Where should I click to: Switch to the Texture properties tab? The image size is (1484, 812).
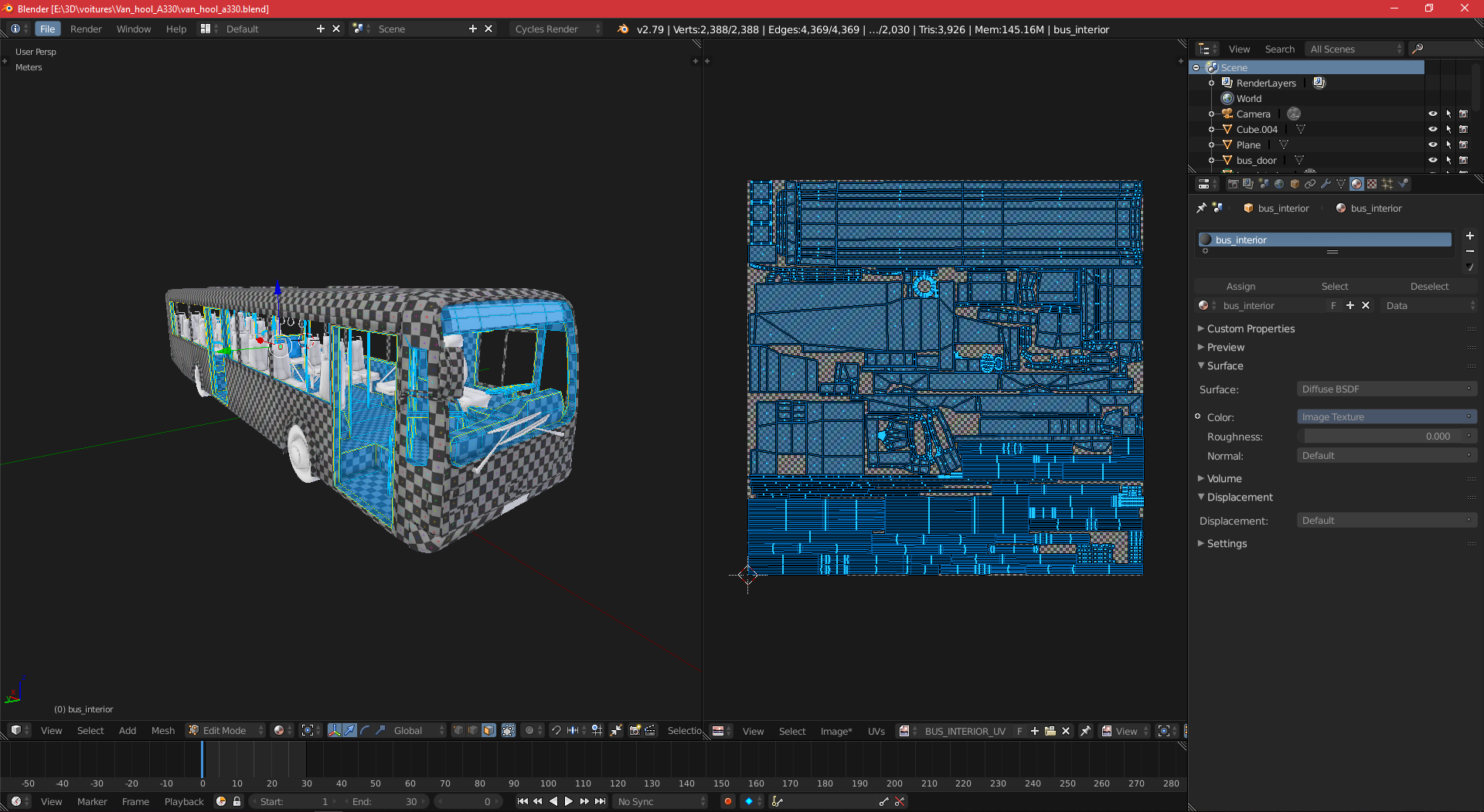pos(1372,184)
